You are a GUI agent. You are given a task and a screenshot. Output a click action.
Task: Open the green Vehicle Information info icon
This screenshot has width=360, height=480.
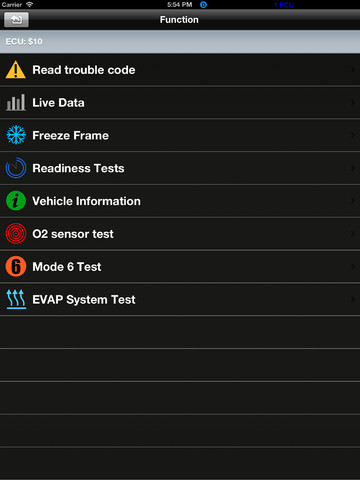[16, 201]
